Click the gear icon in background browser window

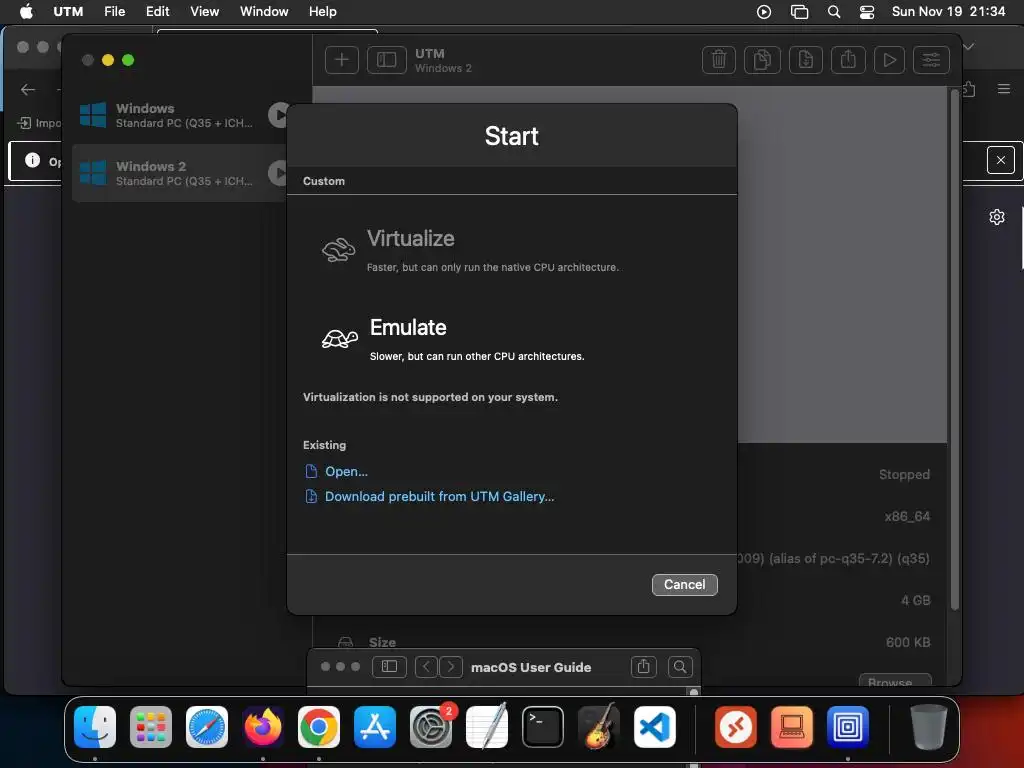(x=997, y=217)
